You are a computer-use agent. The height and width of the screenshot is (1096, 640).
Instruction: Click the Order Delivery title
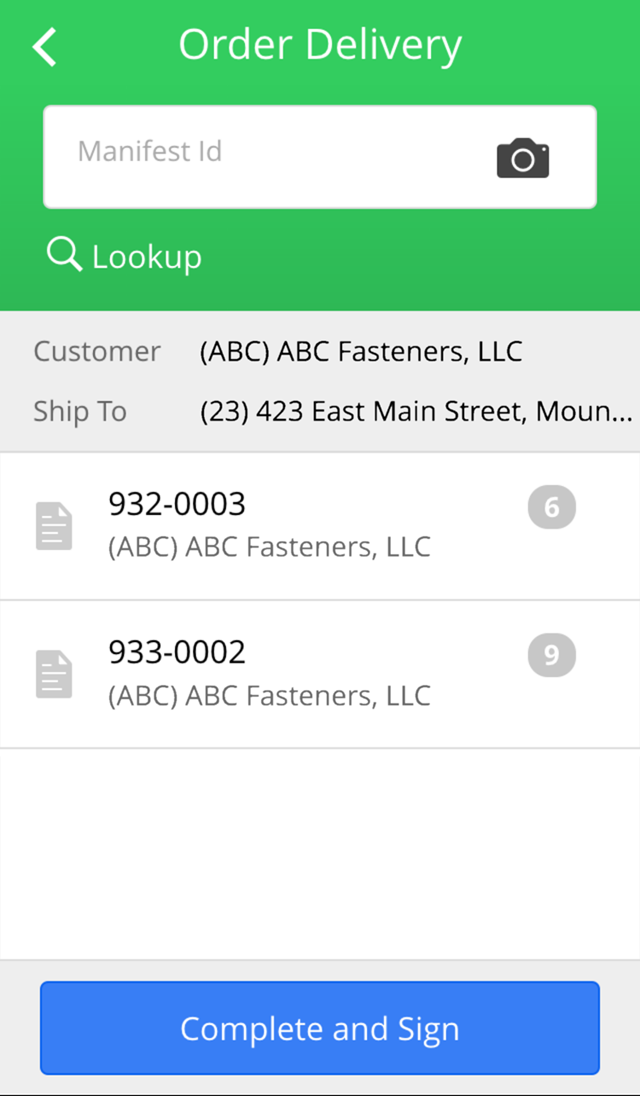pyautogui.click(x=320, y=45)
